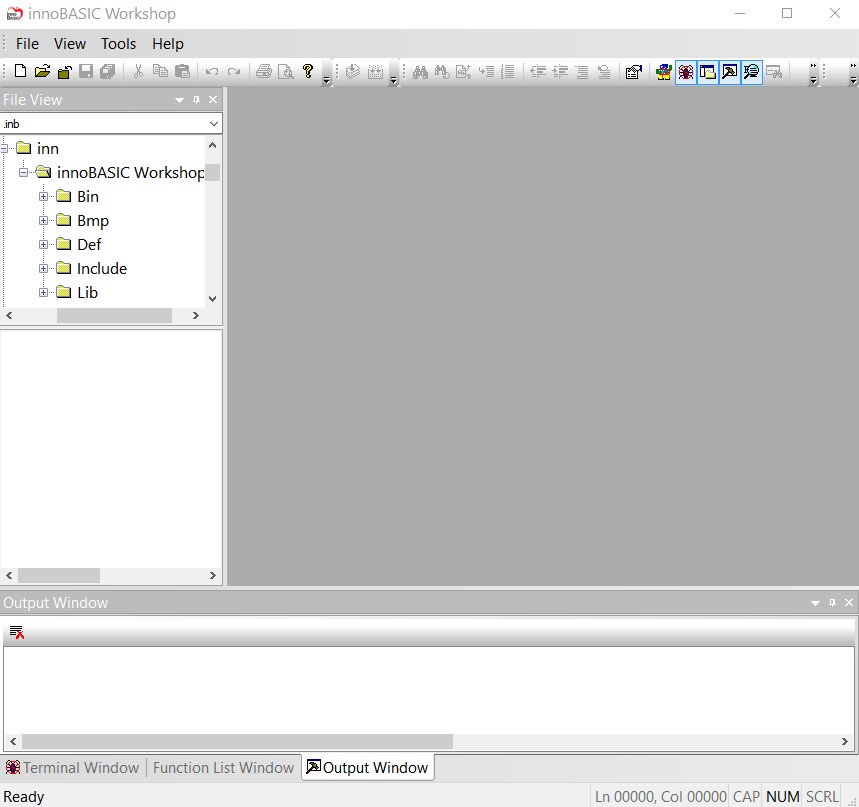The width and height of the screenshot is (859, 807).
Task: Expand the Lib folder
Action: (43, 293)
